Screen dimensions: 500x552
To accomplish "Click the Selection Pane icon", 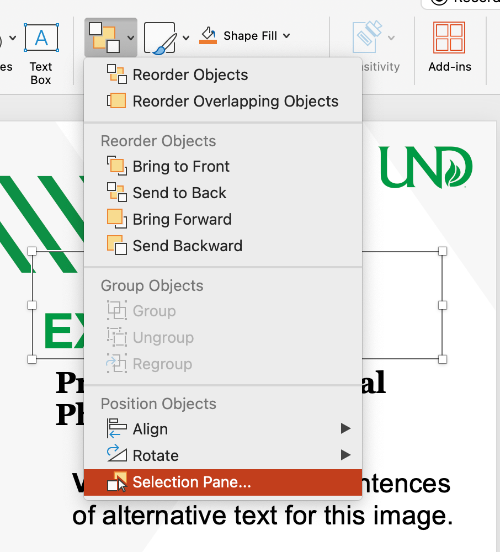I will [117, 481].
